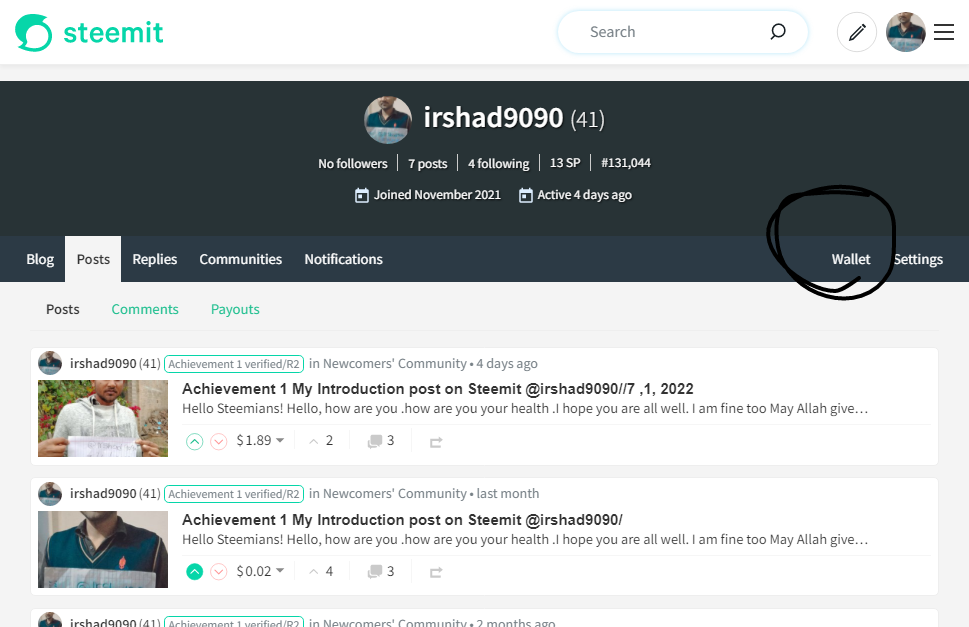Open post titled ending @irshad9090//7 ,1, 2022
Image resolution: width=969 pixels, height=627 pixels.
click(x=438, y=389)
